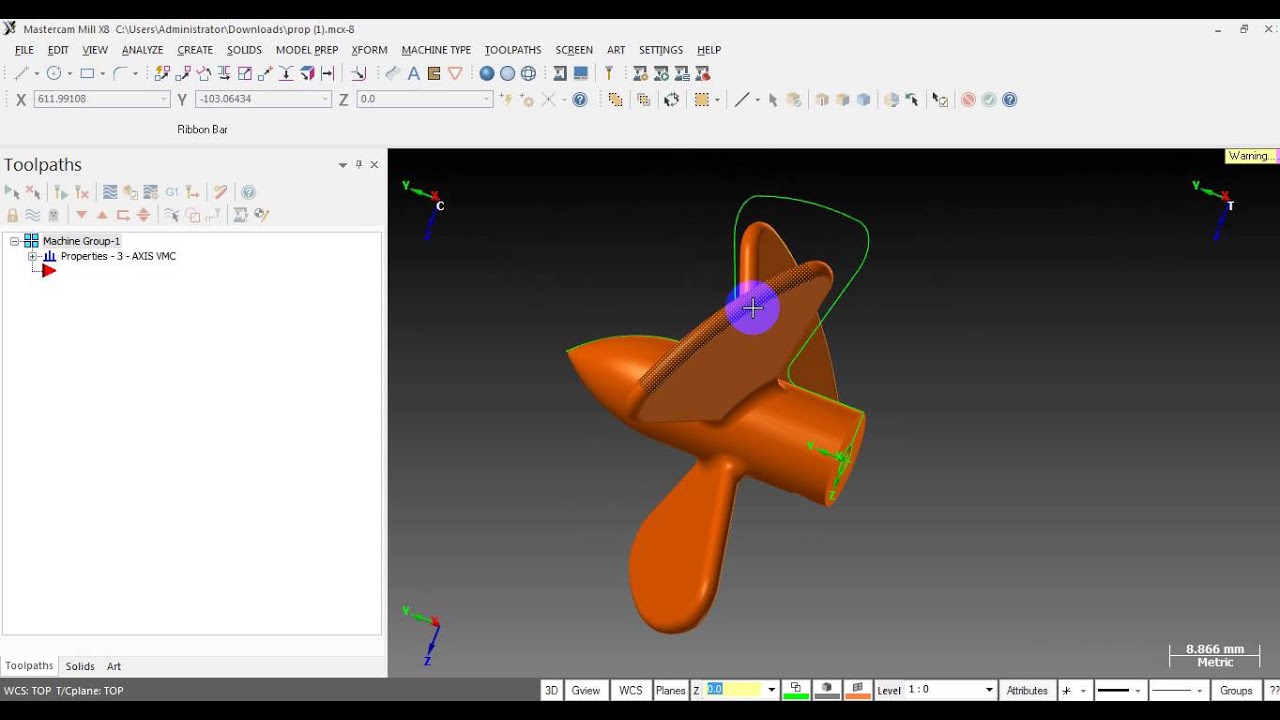Collapse the Machine Group-1 tree node
This screenshot has width=1280, height=720.
[x=15, y=241]
